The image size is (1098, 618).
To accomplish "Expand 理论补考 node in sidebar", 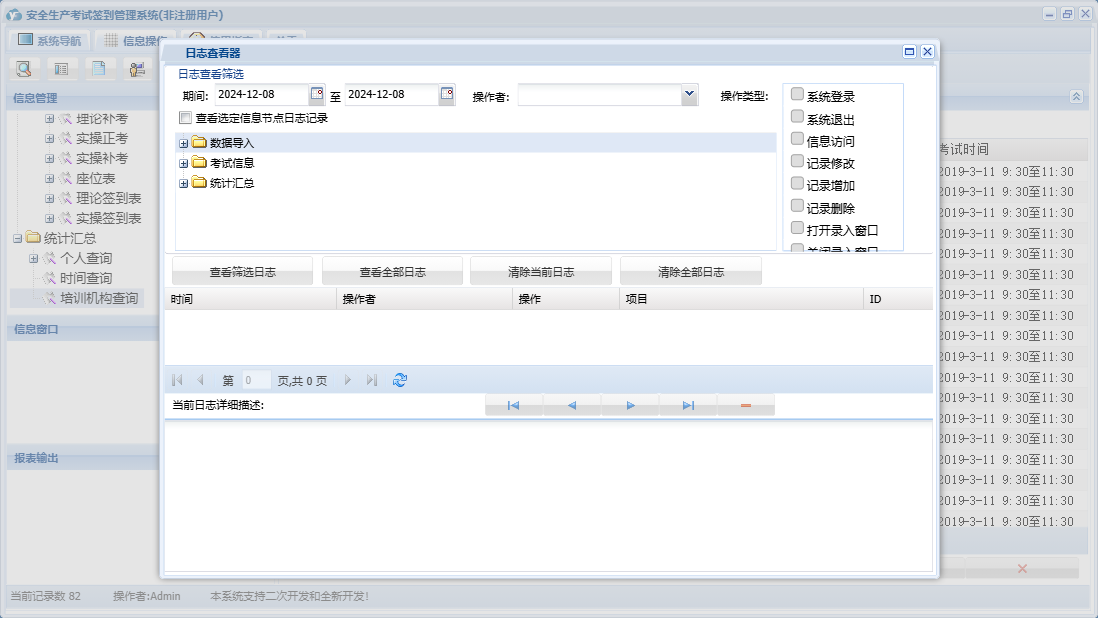I will point(50,119).
